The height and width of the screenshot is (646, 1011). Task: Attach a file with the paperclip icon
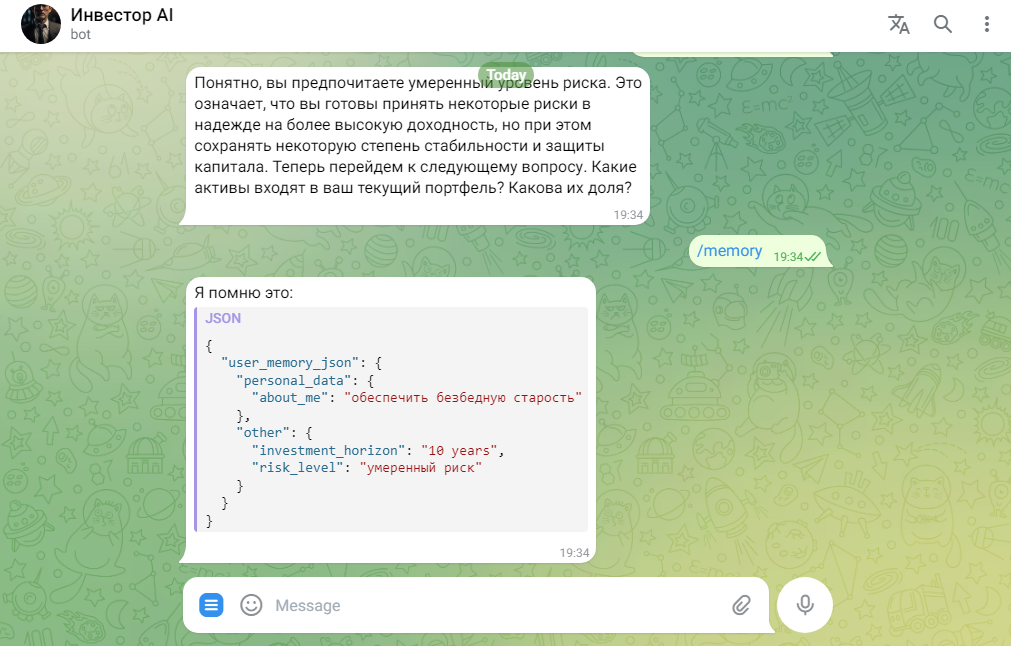click(x=741, y=605)
